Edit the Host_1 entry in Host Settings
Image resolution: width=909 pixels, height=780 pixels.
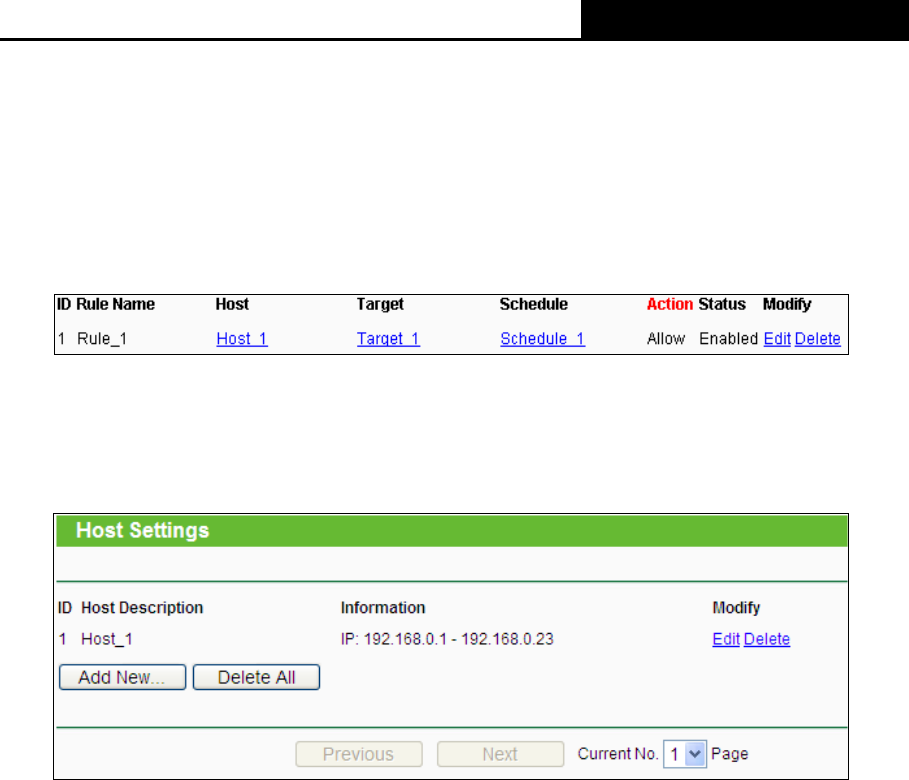tap(726, 639)
